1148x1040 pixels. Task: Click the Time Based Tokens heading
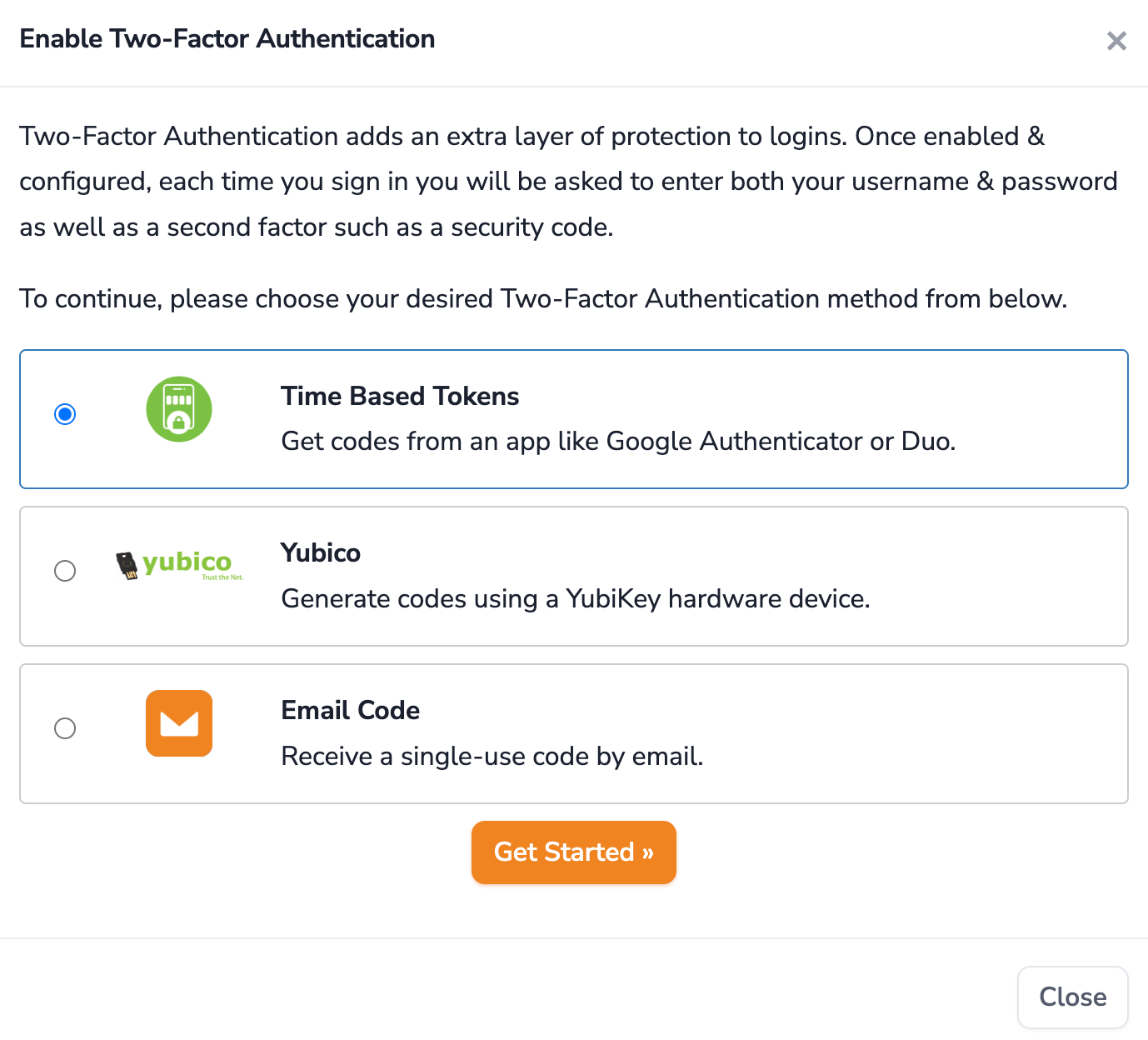[x=400, y=396]
